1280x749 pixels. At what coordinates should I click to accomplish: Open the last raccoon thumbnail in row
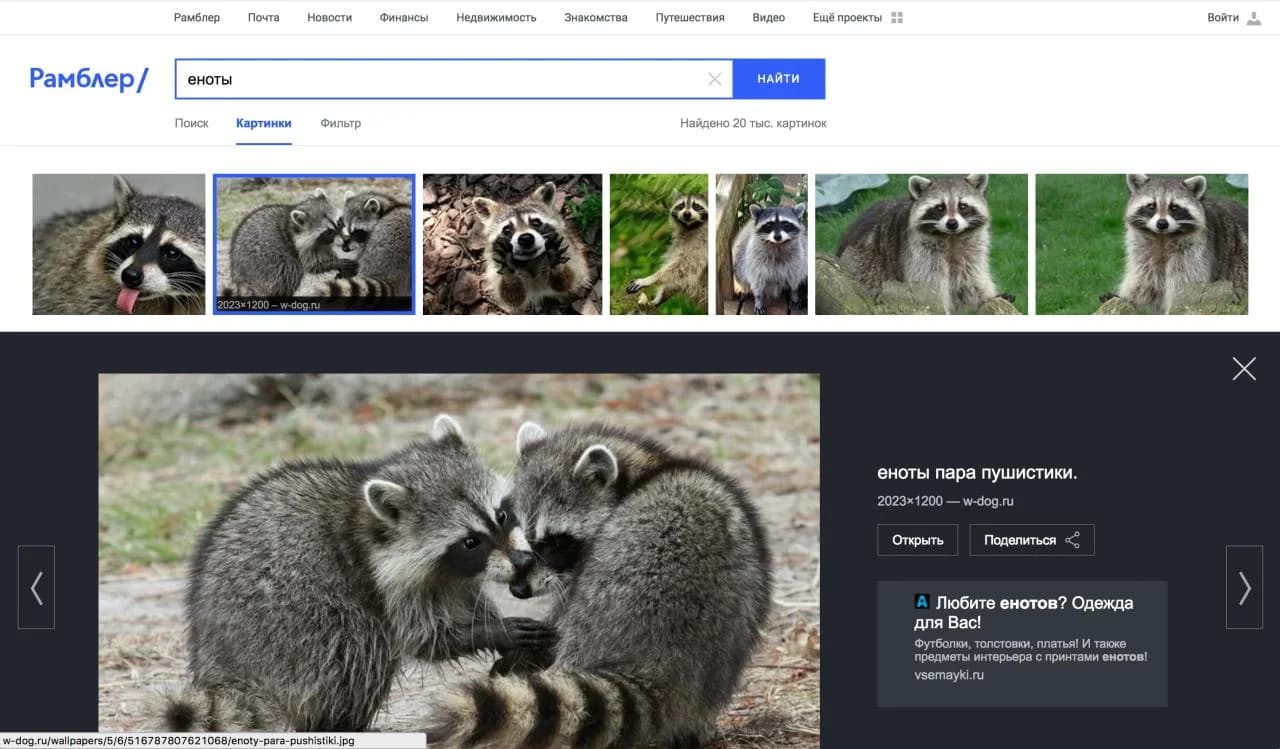pos(1141,244)
